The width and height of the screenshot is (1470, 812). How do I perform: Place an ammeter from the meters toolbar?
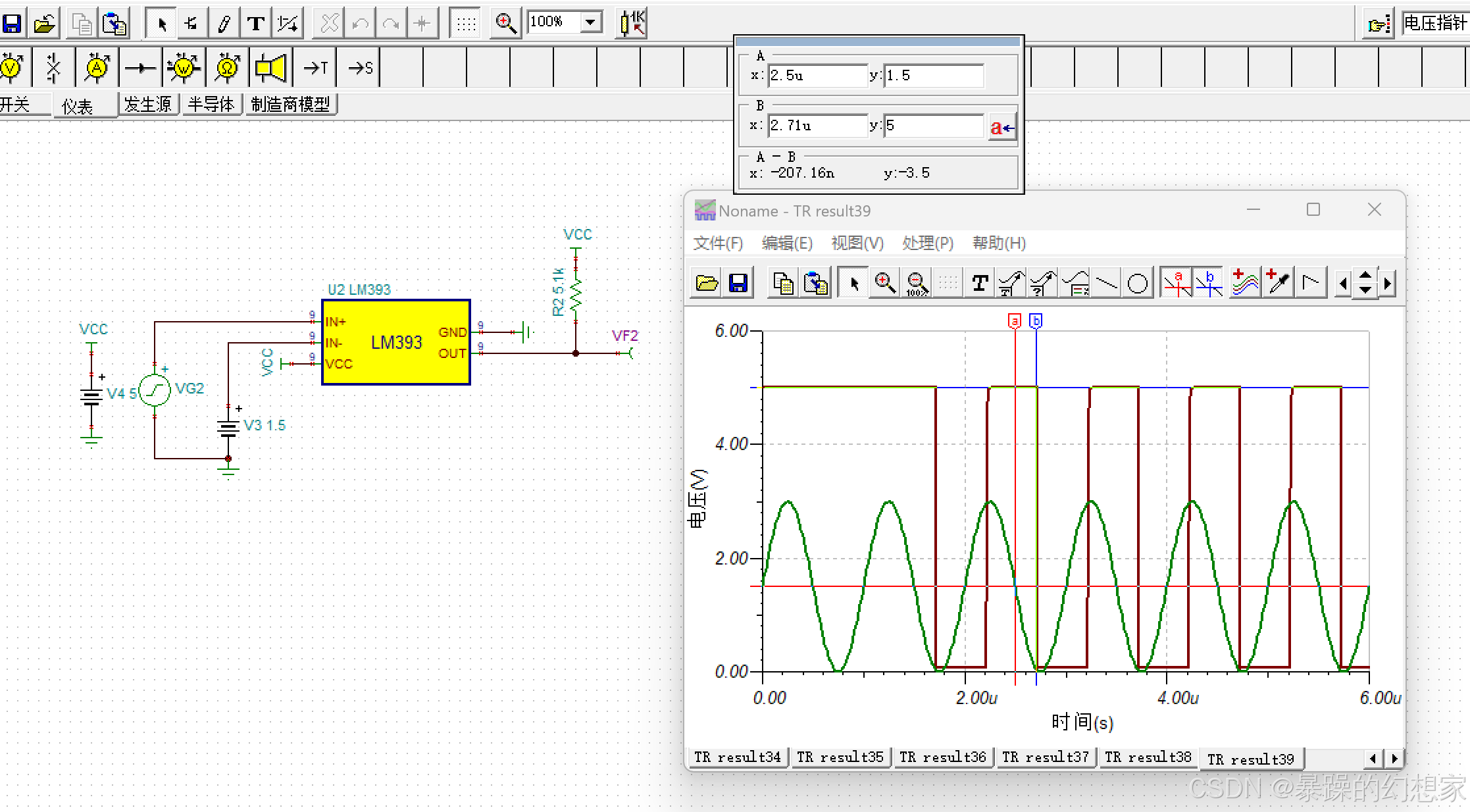tap(97, 68)
